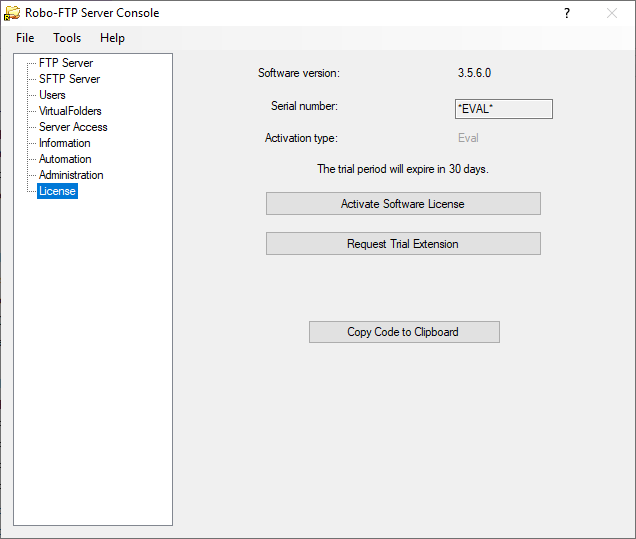Select the highlighted License item

(57, 191)
